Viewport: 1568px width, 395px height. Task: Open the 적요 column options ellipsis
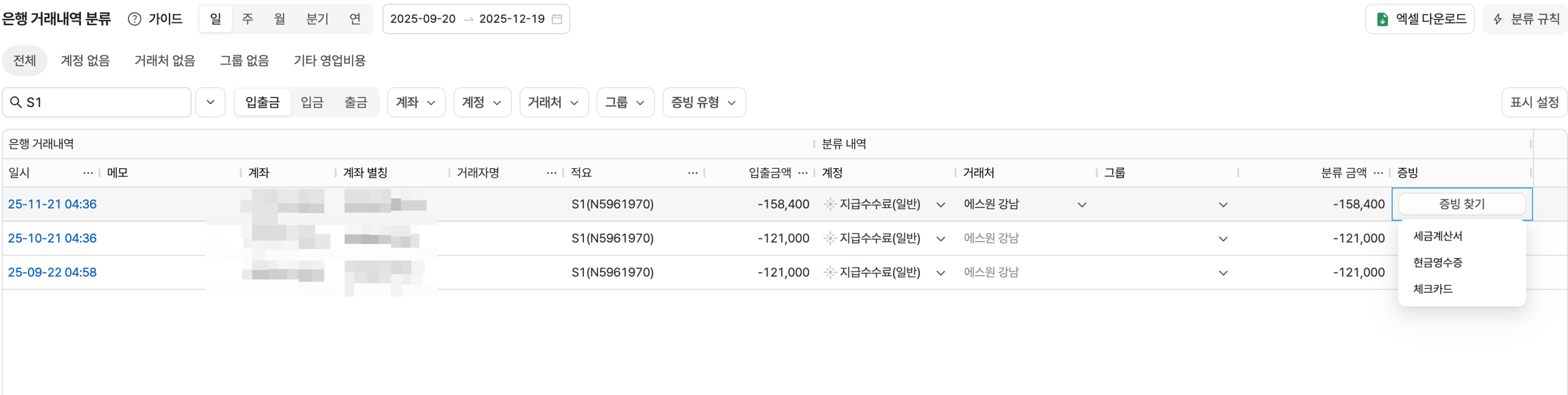click(x=693, y=173)
